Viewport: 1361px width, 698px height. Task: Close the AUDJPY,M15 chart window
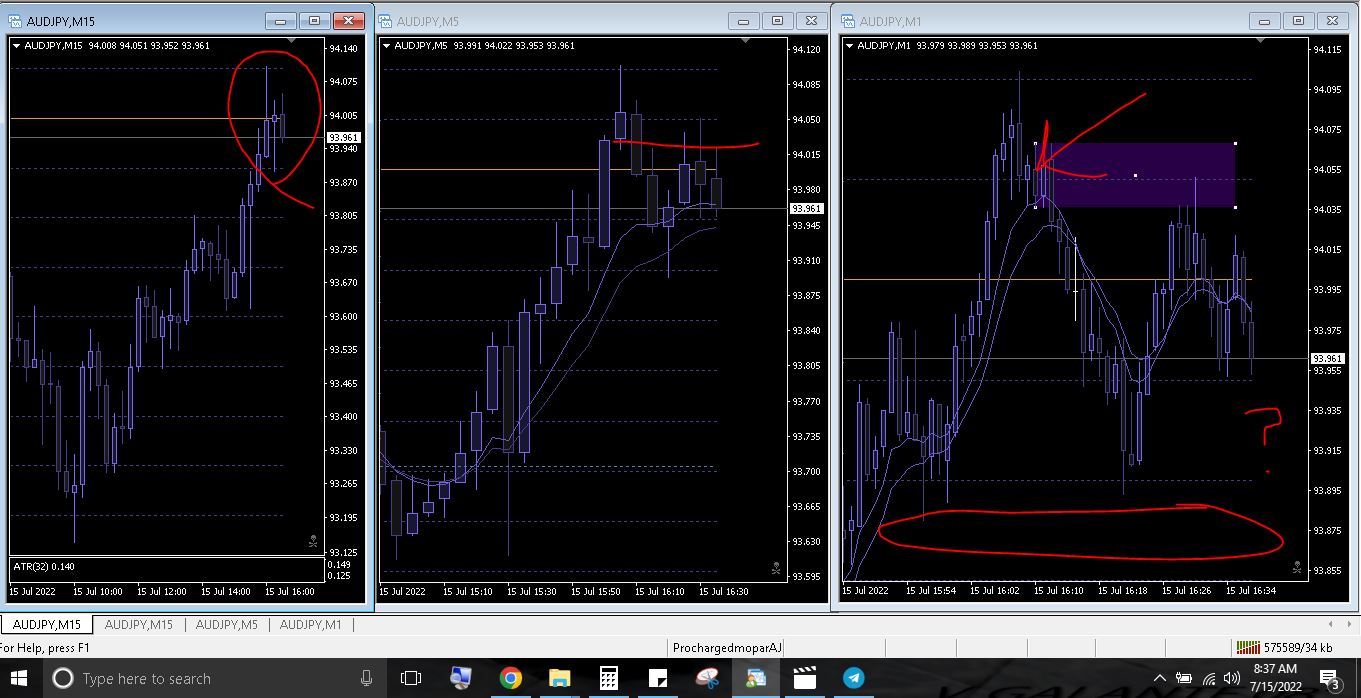[x=348, y=20]
